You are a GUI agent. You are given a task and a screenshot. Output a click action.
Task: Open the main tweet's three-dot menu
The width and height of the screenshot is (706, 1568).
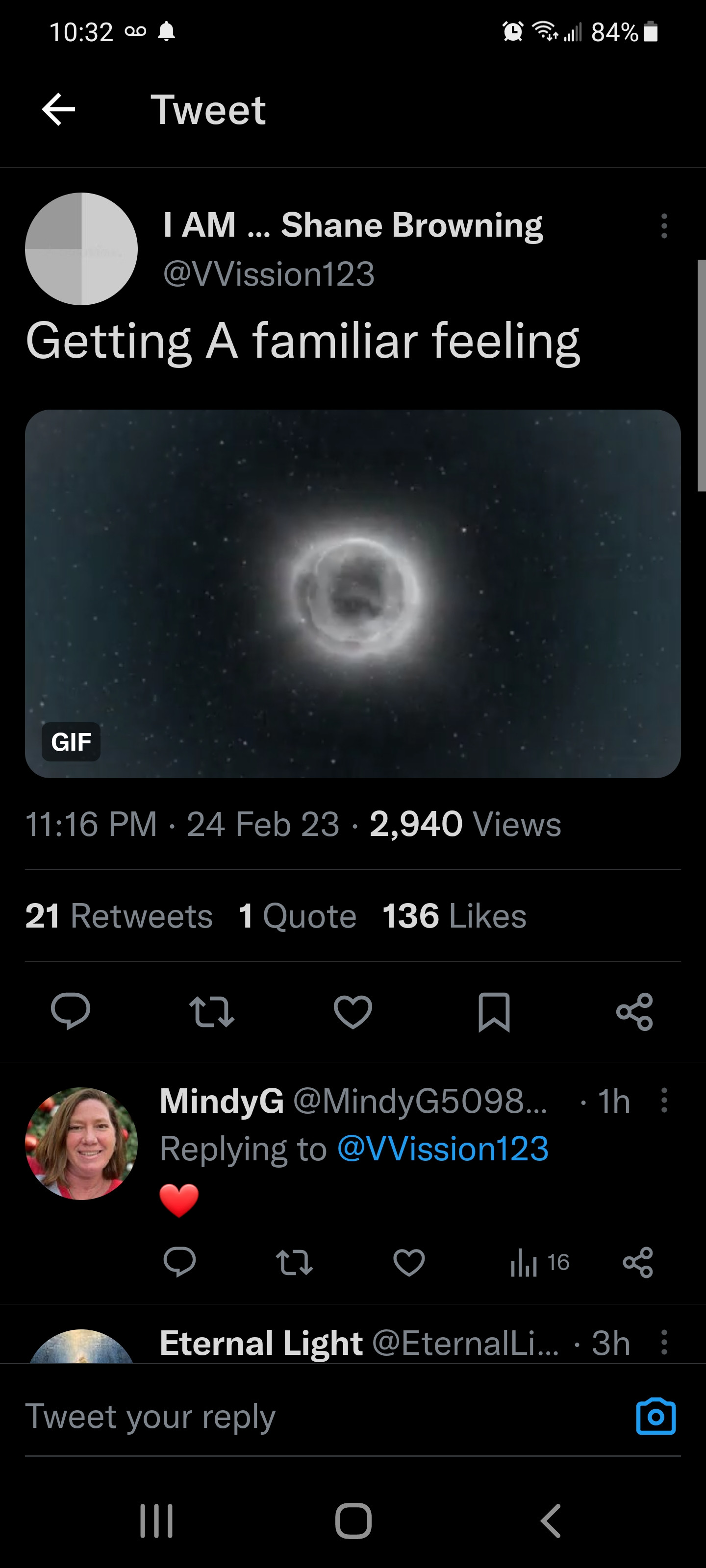tap(664, 226)
